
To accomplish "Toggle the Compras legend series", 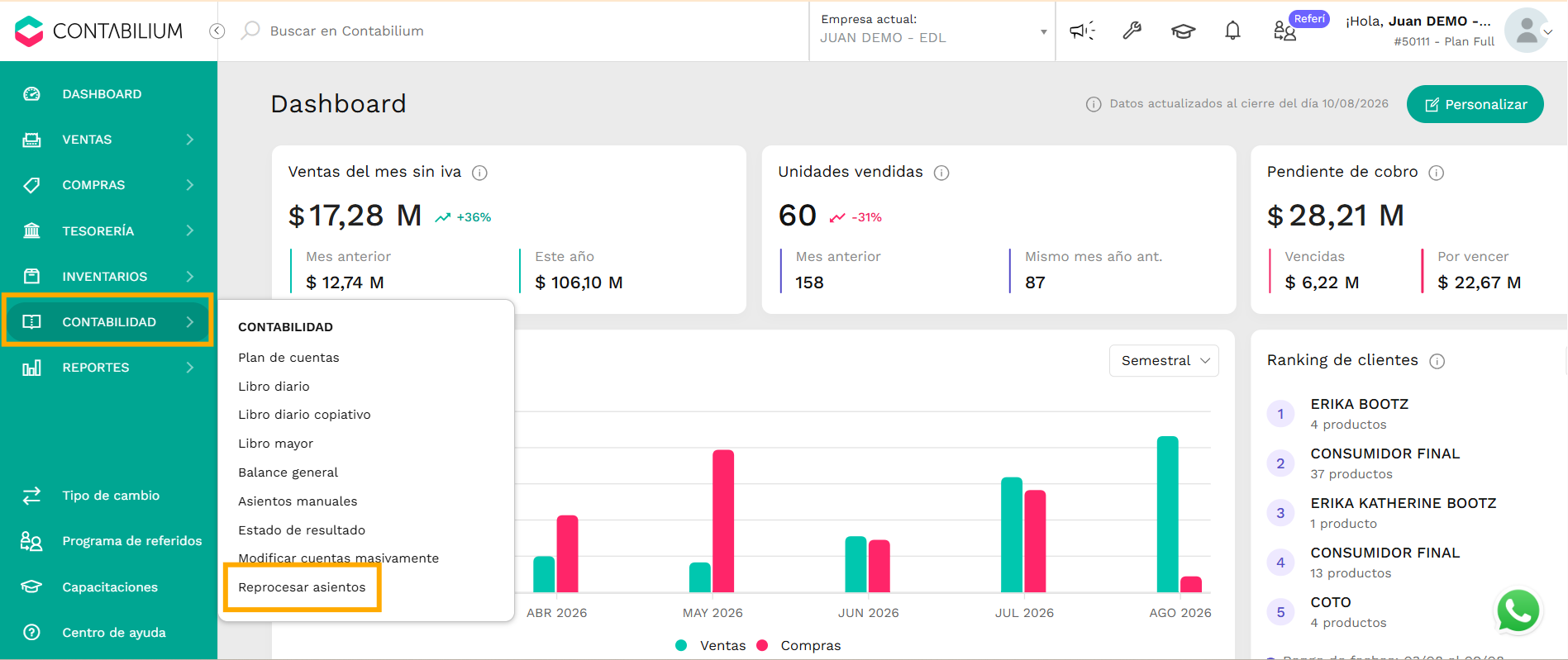I will click(799, 645).
